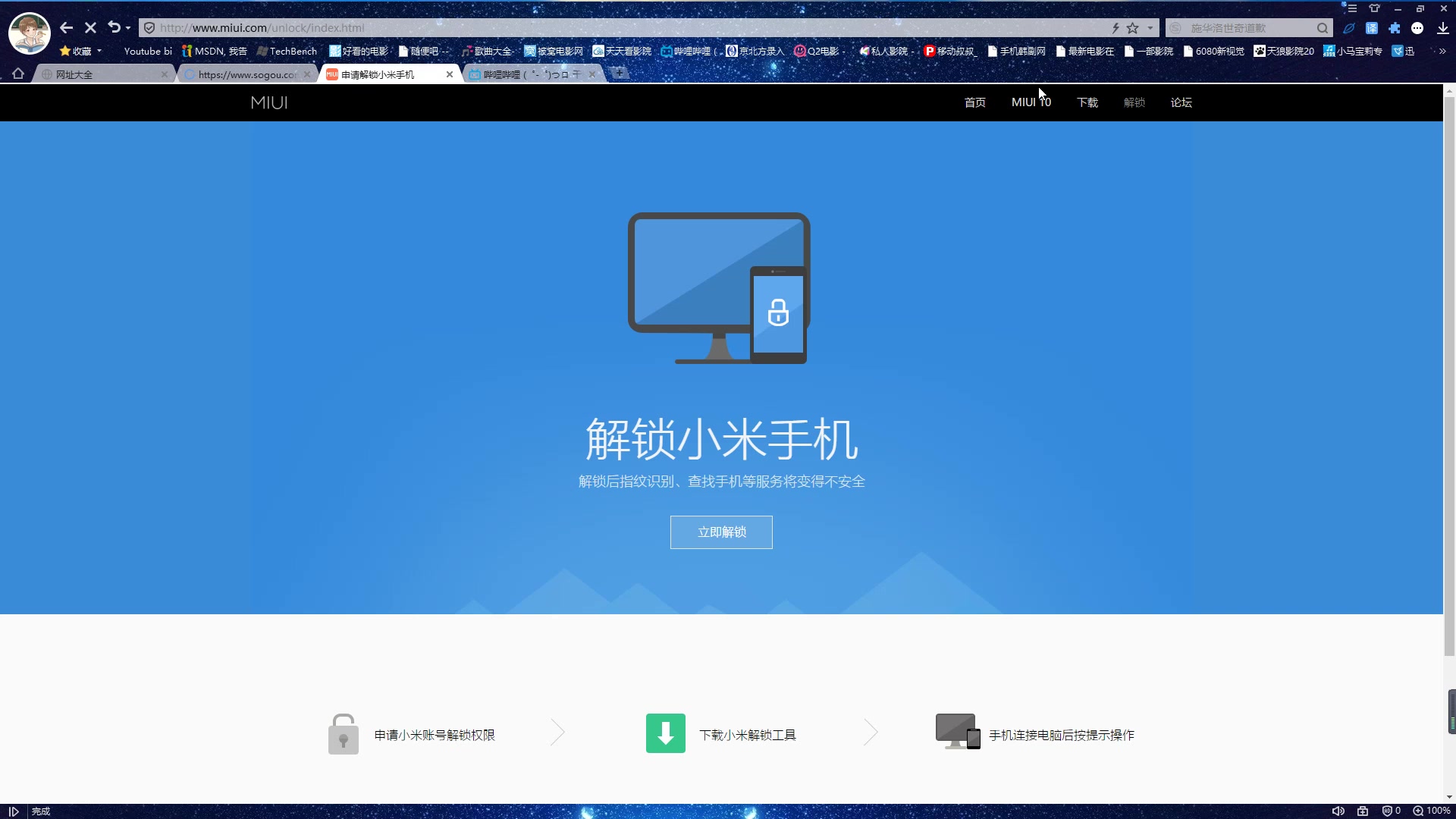Click the white chat bubble icon
1456x819 pixels.
pyautogui.click(x=1417, y=28)
